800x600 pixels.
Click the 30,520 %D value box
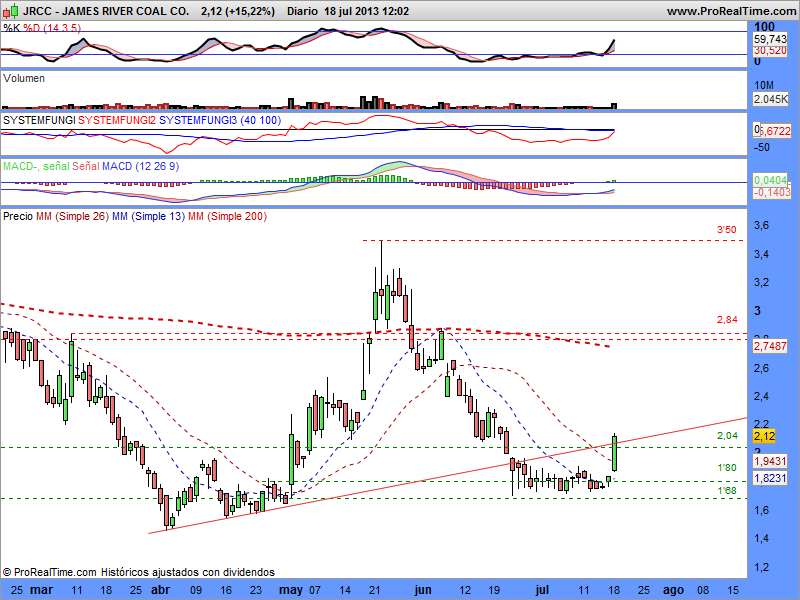coord(770,51)
